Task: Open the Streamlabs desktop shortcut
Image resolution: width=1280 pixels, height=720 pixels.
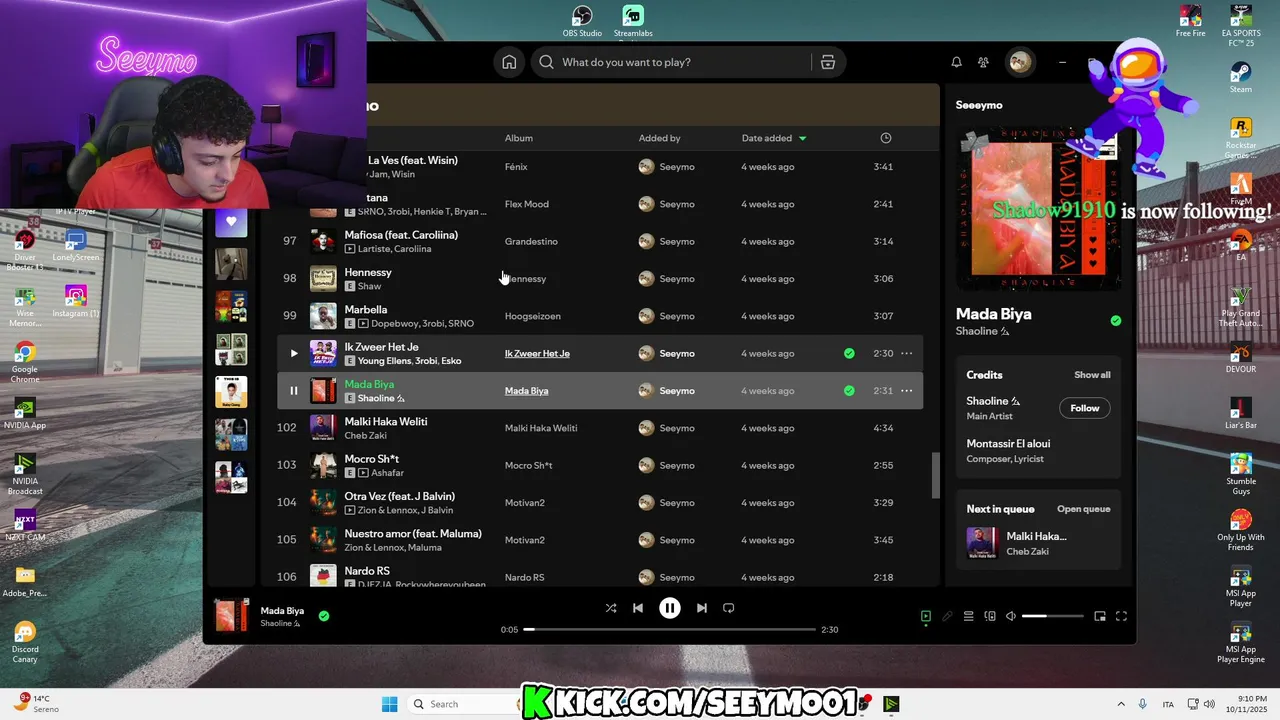Action: [633, 22]
